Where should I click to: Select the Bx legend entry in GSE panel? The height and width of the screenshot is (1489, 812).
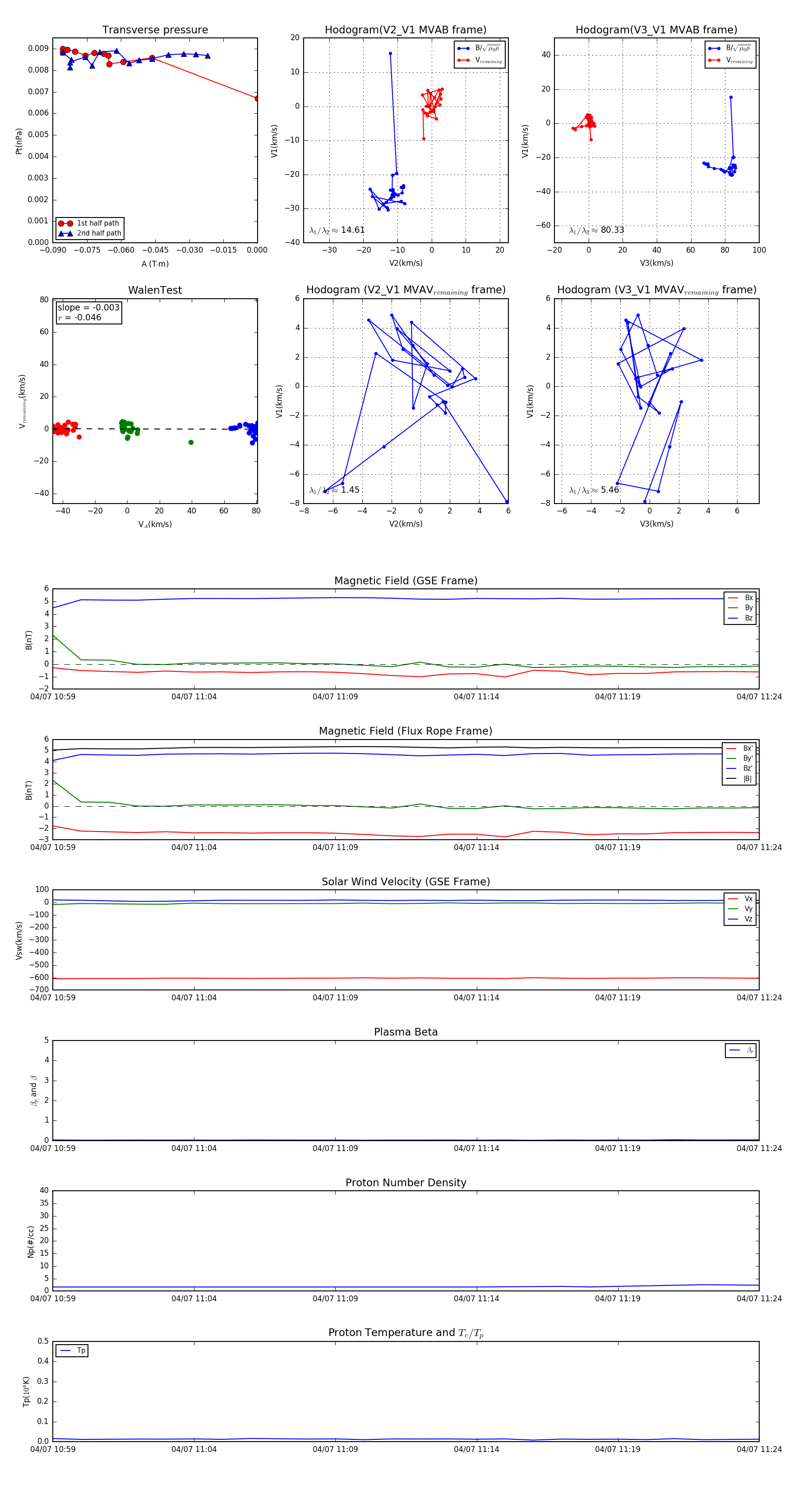pos(740,598)
